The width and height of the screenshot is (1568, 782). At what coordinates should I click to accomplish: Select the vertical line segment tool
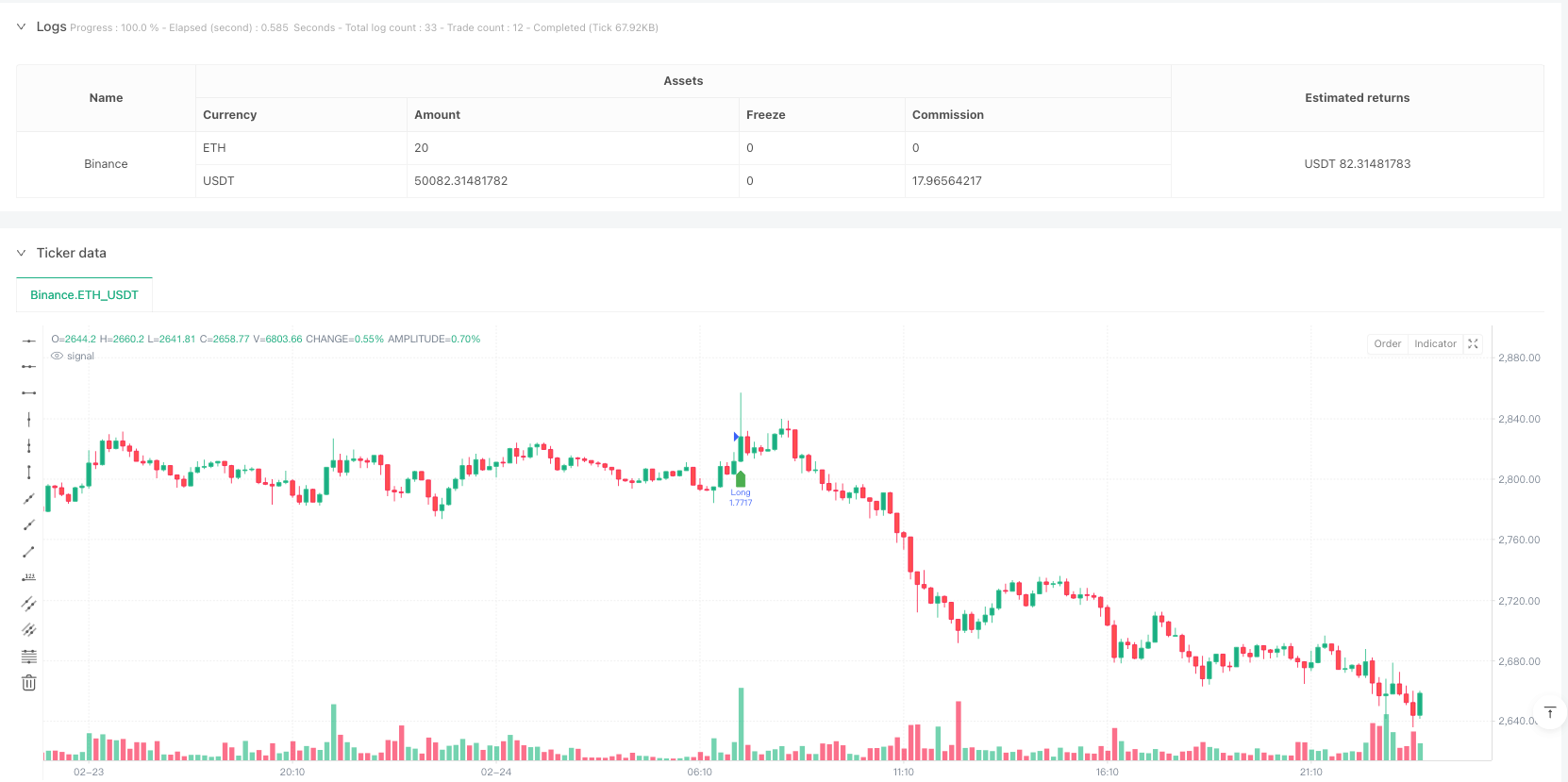(x=29, y=472)
